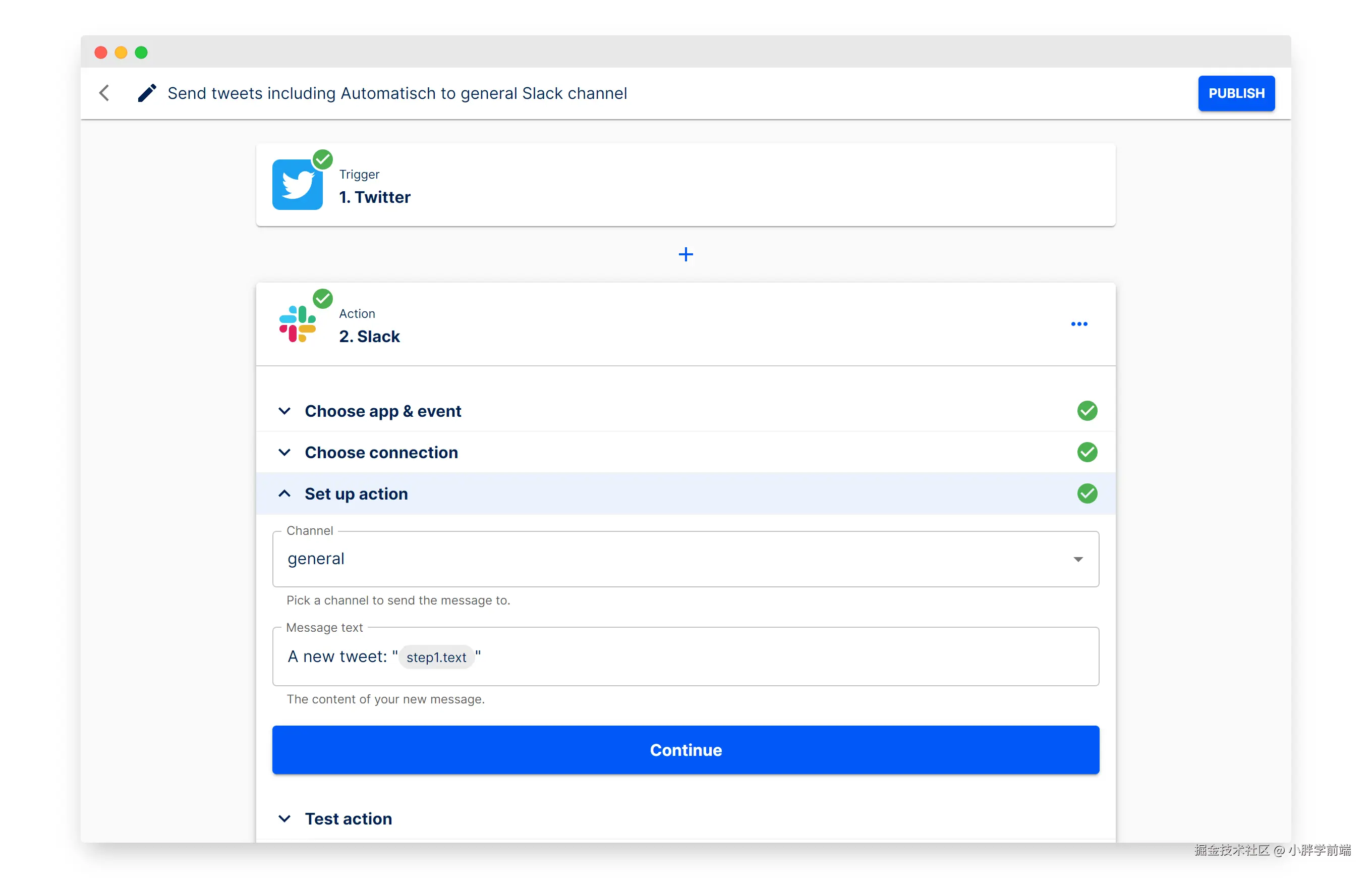The height and width of the screenshot is (878, 1372).
Task: Click the PUBLISH button
Action: (x=1235, y=93)
